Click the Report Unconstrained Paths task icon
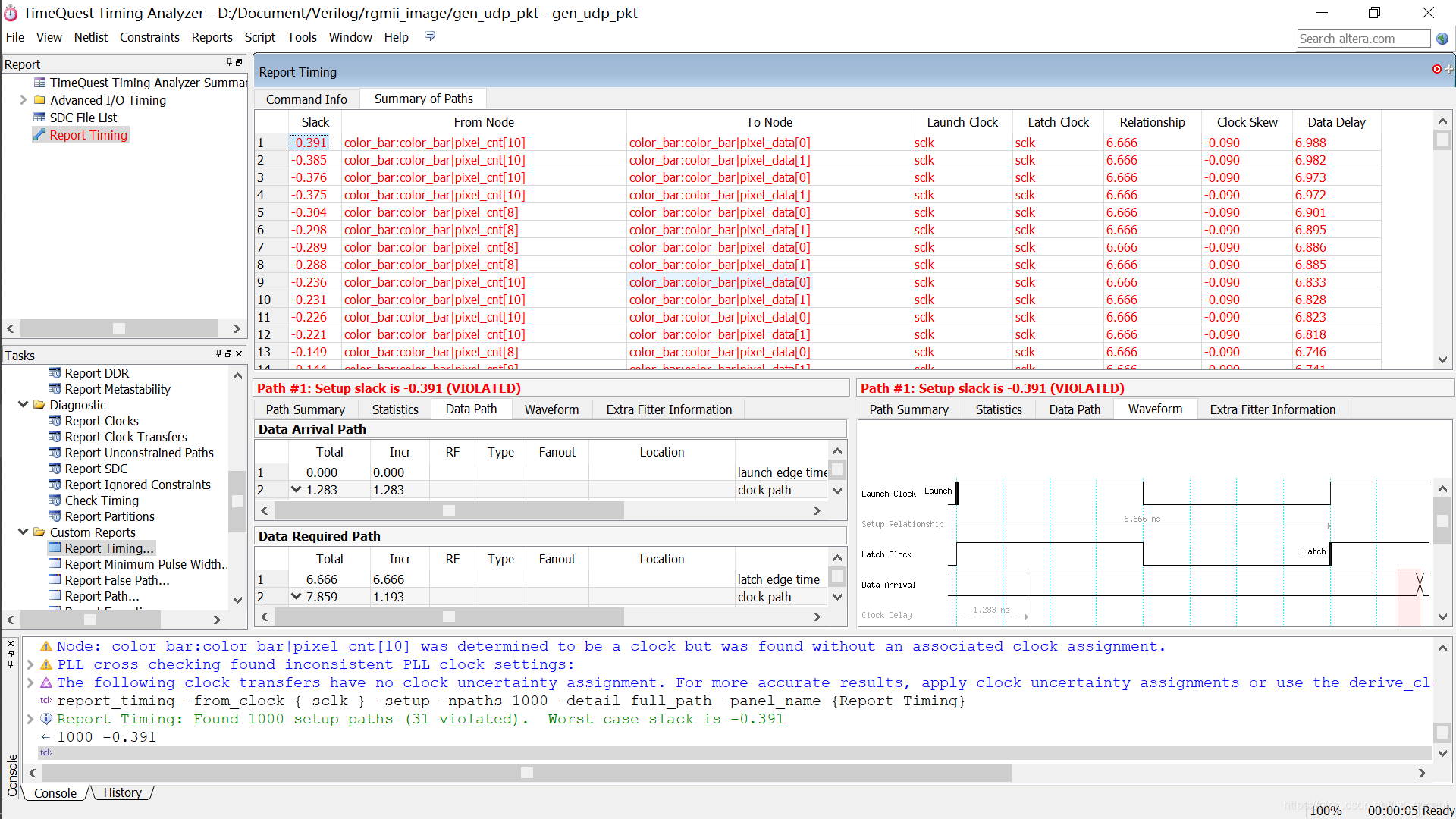The height and width of the screenshot is (819, 1456). pyautogui.click(x=55, y=453)
